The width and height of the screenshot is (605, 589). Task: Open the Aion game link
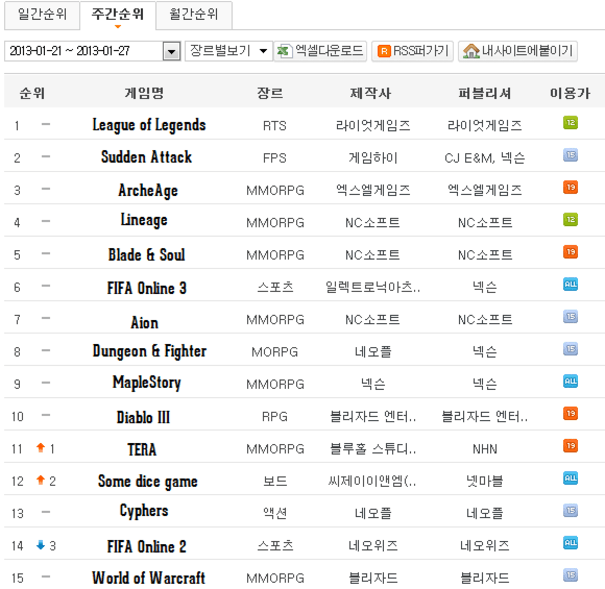click(x=144, y=322)
